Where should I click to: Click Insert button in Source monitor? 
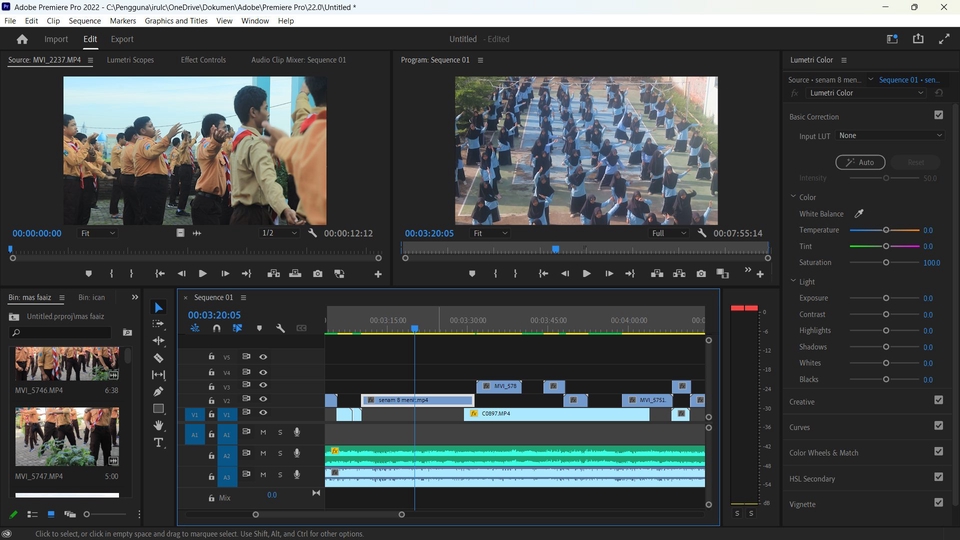274,274
